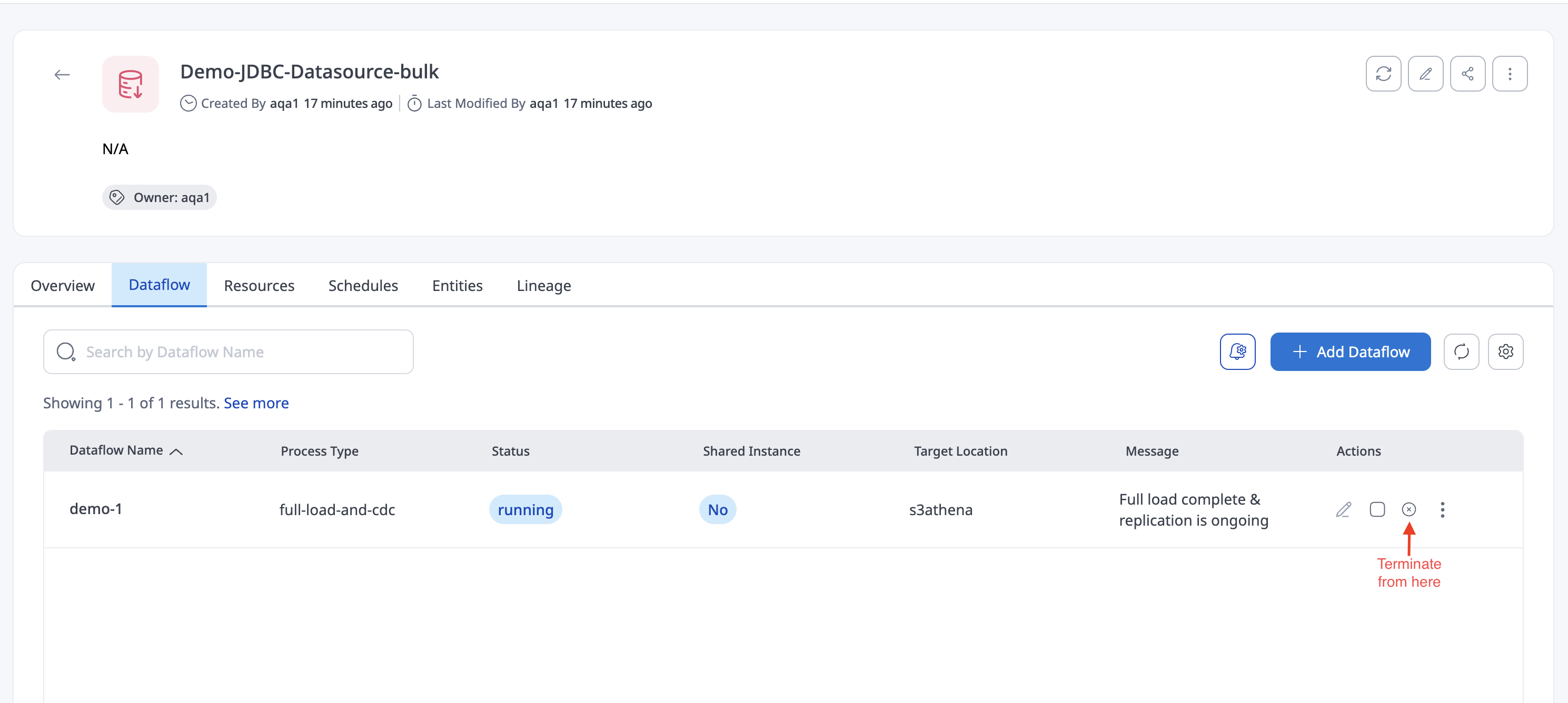Click the Full load complete message cell
This screenshot has width=1568, height=703.
(x=1193, y=509)
